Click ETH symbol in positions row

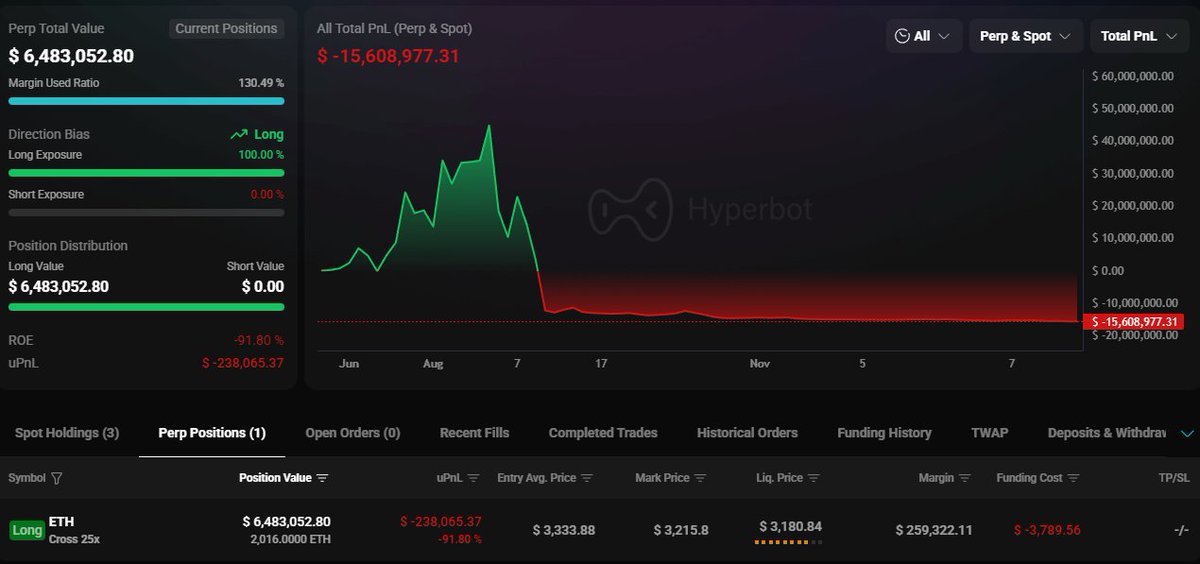point(61,522)
